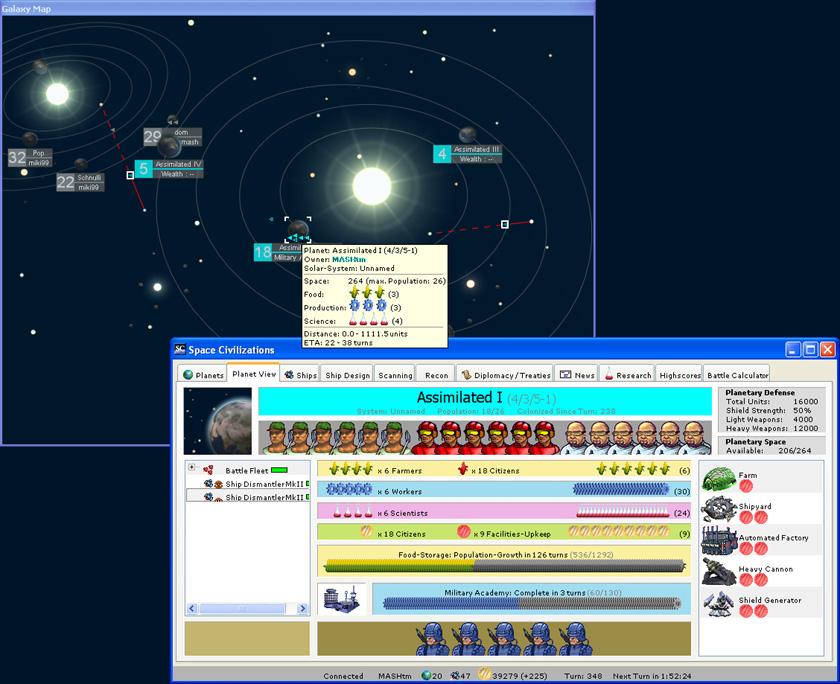Viewport: 840px width, 684px height.
Task: Click the first bald scientist portrait
Action: 575,438
